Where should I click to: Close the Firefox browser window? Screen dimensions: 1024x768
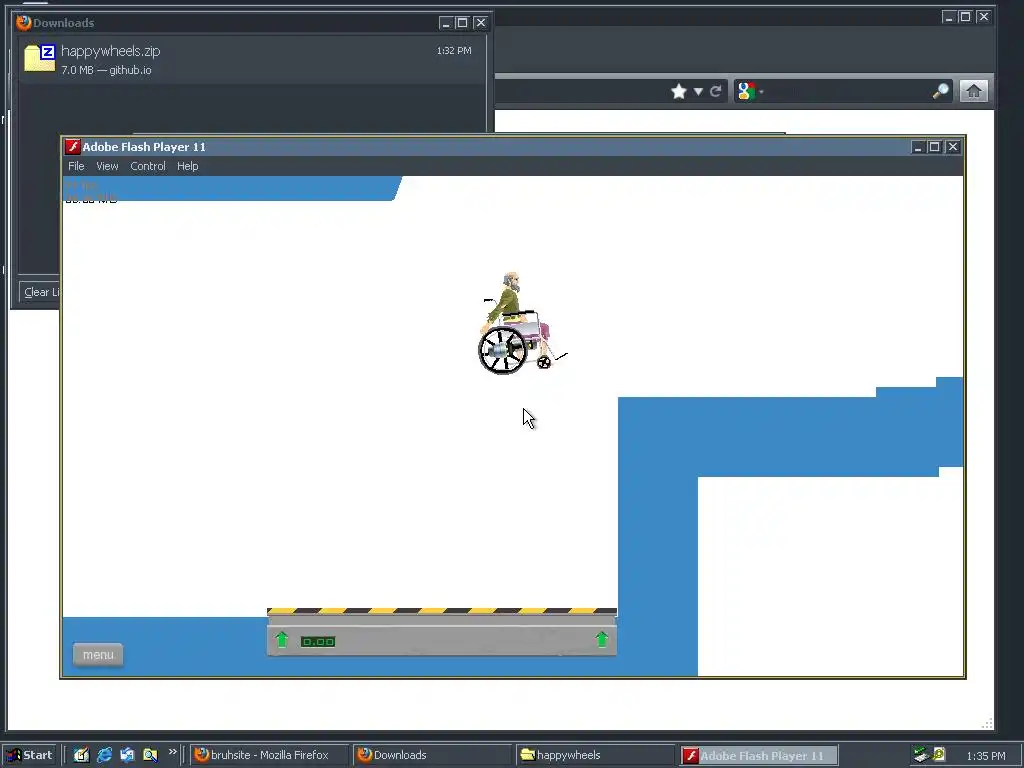pyautogui.click(x=983, y=17)
